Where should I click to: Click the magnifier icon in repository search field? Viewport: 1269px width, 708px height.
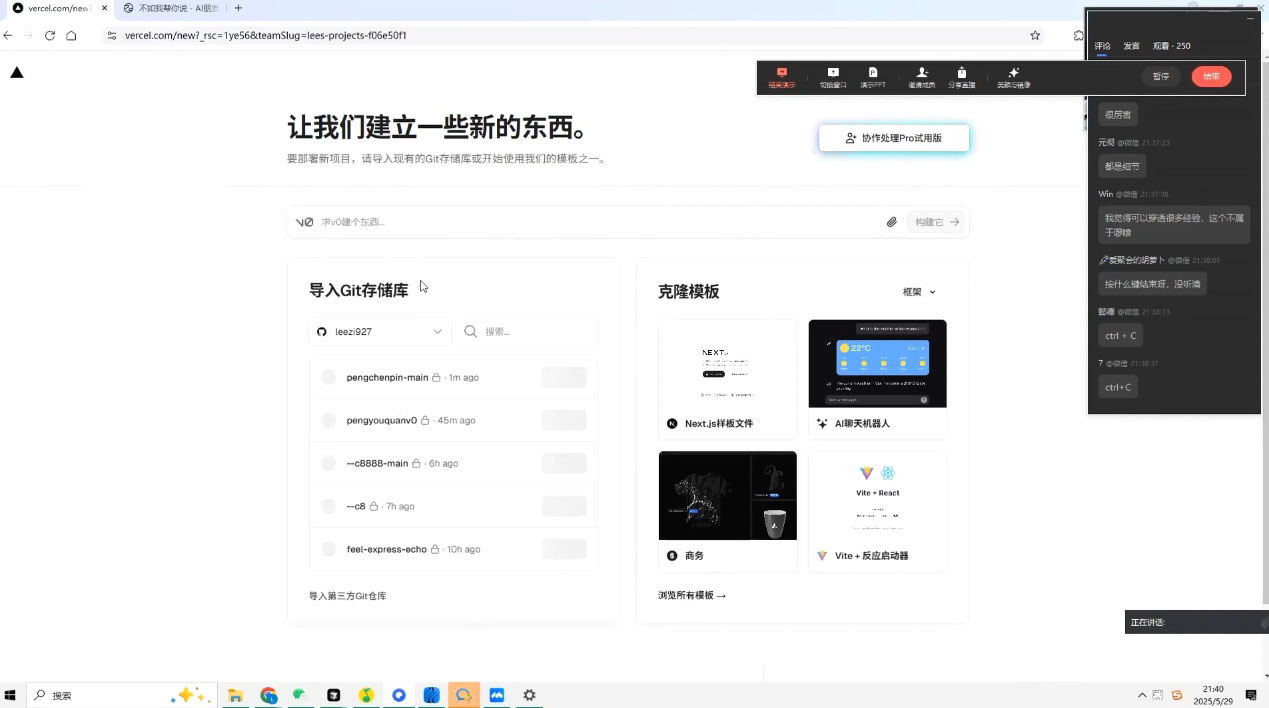point(470,331)
